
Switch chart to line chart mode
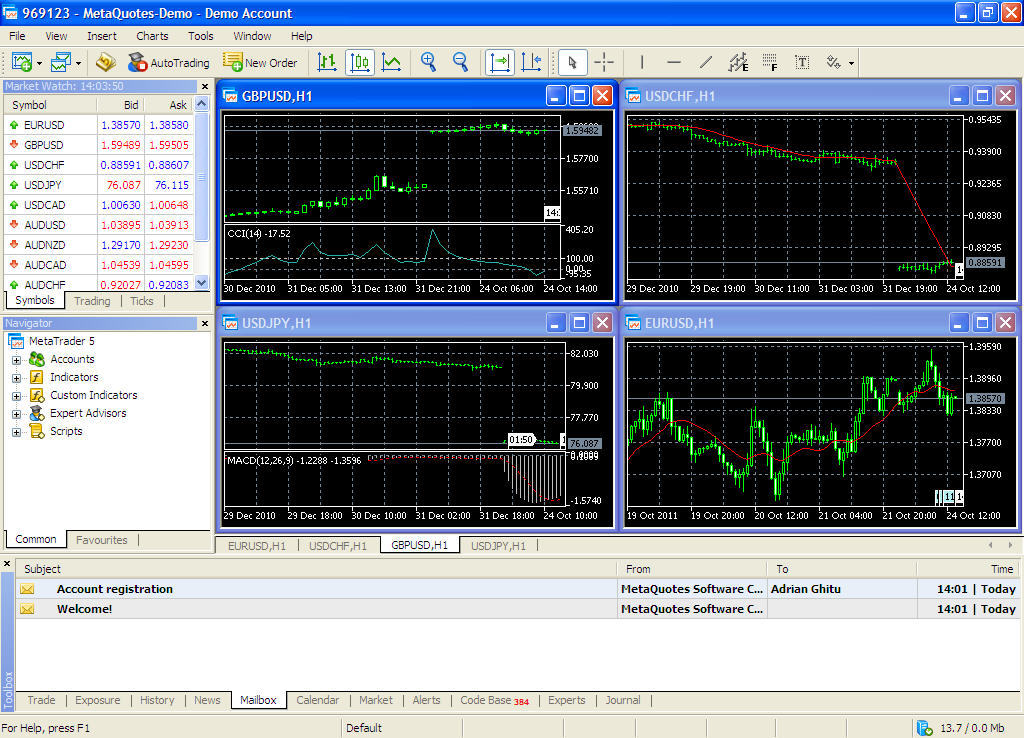pyautogui.click(x=392, y=62)
